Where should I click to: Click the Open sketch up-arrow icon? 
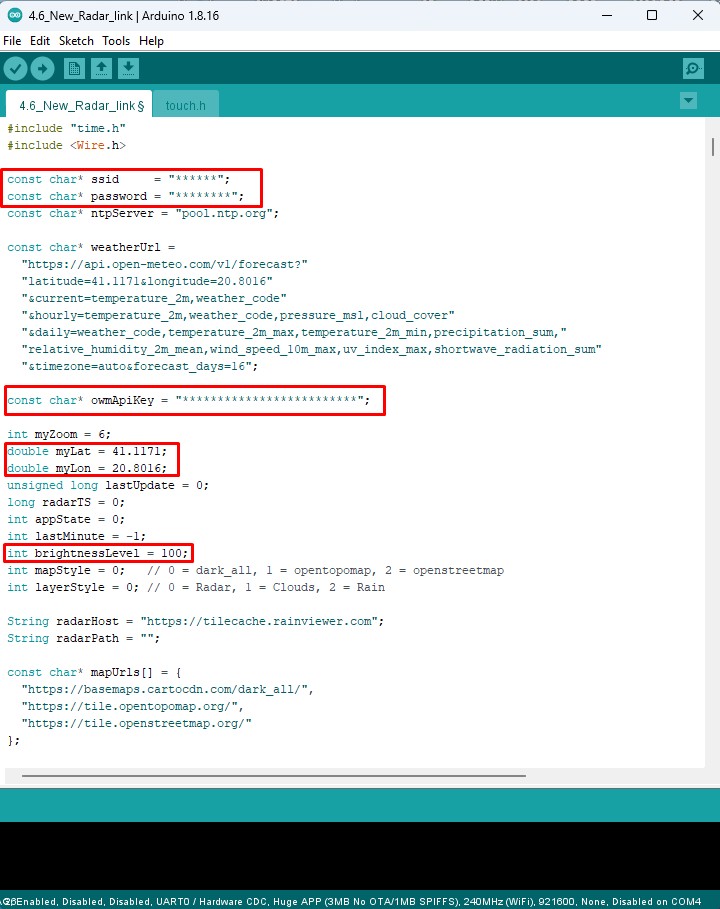[x=101, y=68]
